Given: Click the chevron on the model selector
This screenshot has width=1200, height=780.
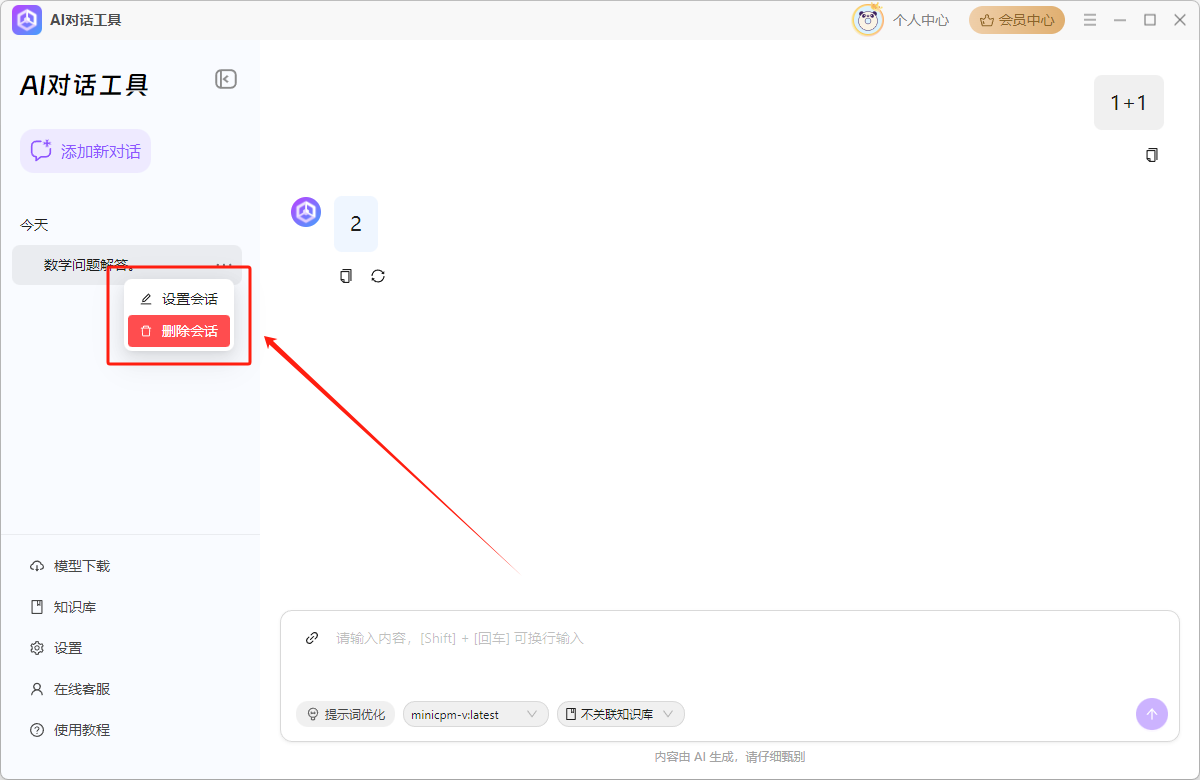Looking at the screenshot, I should (532, 714).
